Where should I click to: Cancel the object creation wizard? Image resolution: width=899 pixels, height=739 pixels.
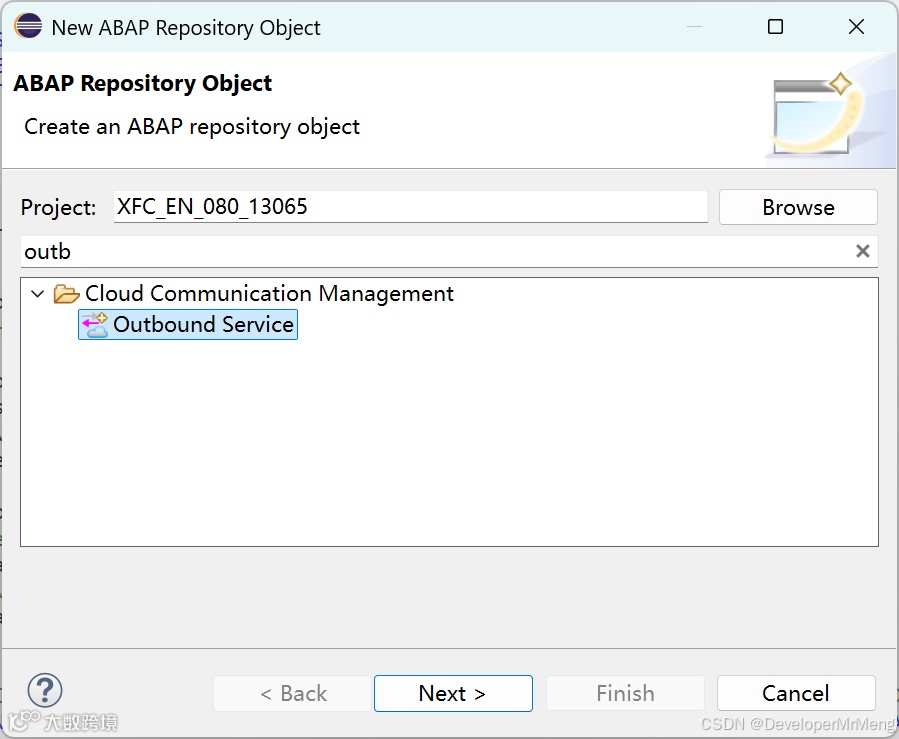pyautogui.click(x=795, y=693)
